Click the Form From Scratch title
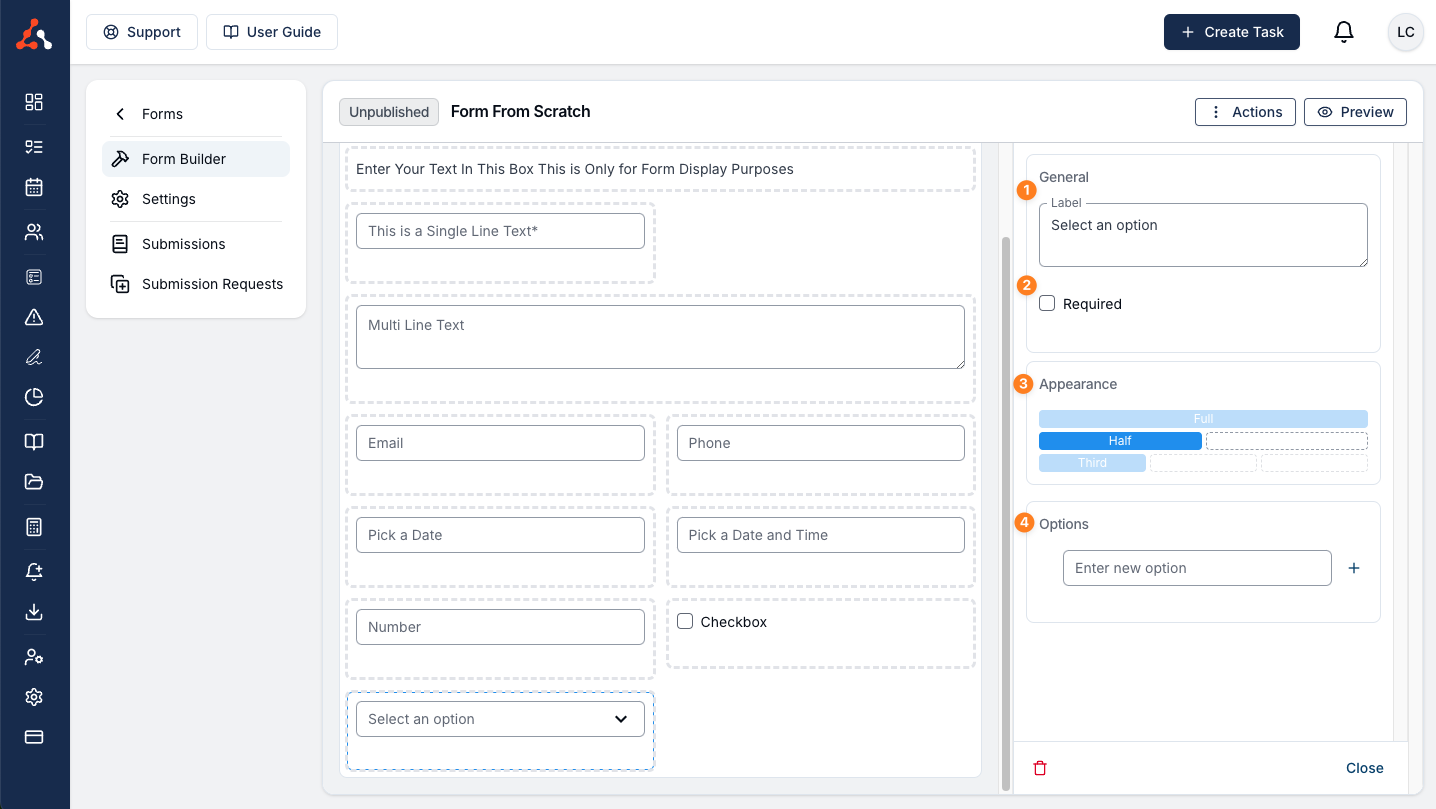 tap(520, 112)
